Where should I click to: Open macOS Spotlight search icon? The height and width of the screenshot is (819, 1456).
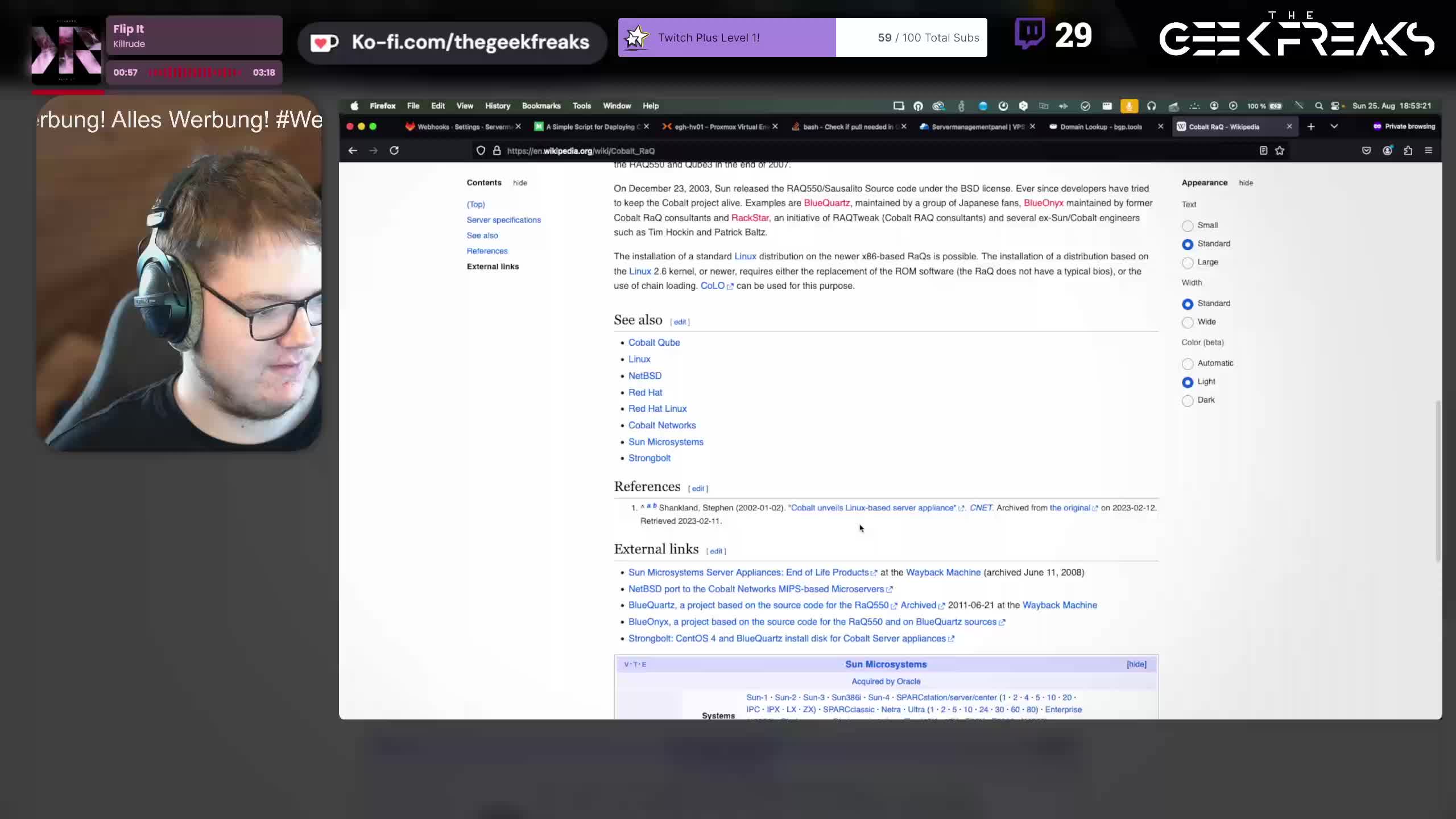coord(1318,106)
